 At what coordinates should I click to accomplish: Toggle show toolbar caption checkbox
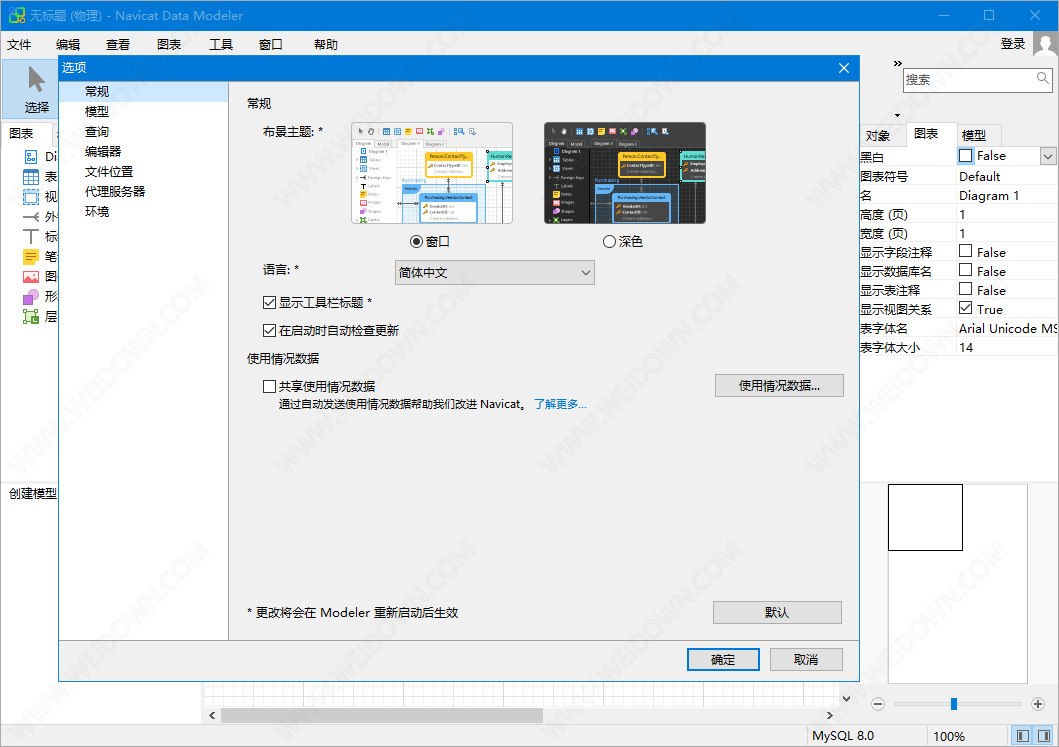(269, 303)
